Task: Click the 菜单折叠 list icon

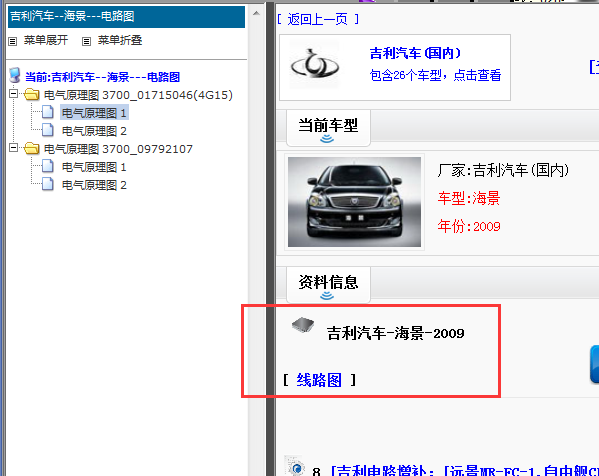Action: [x=87, y=41]
